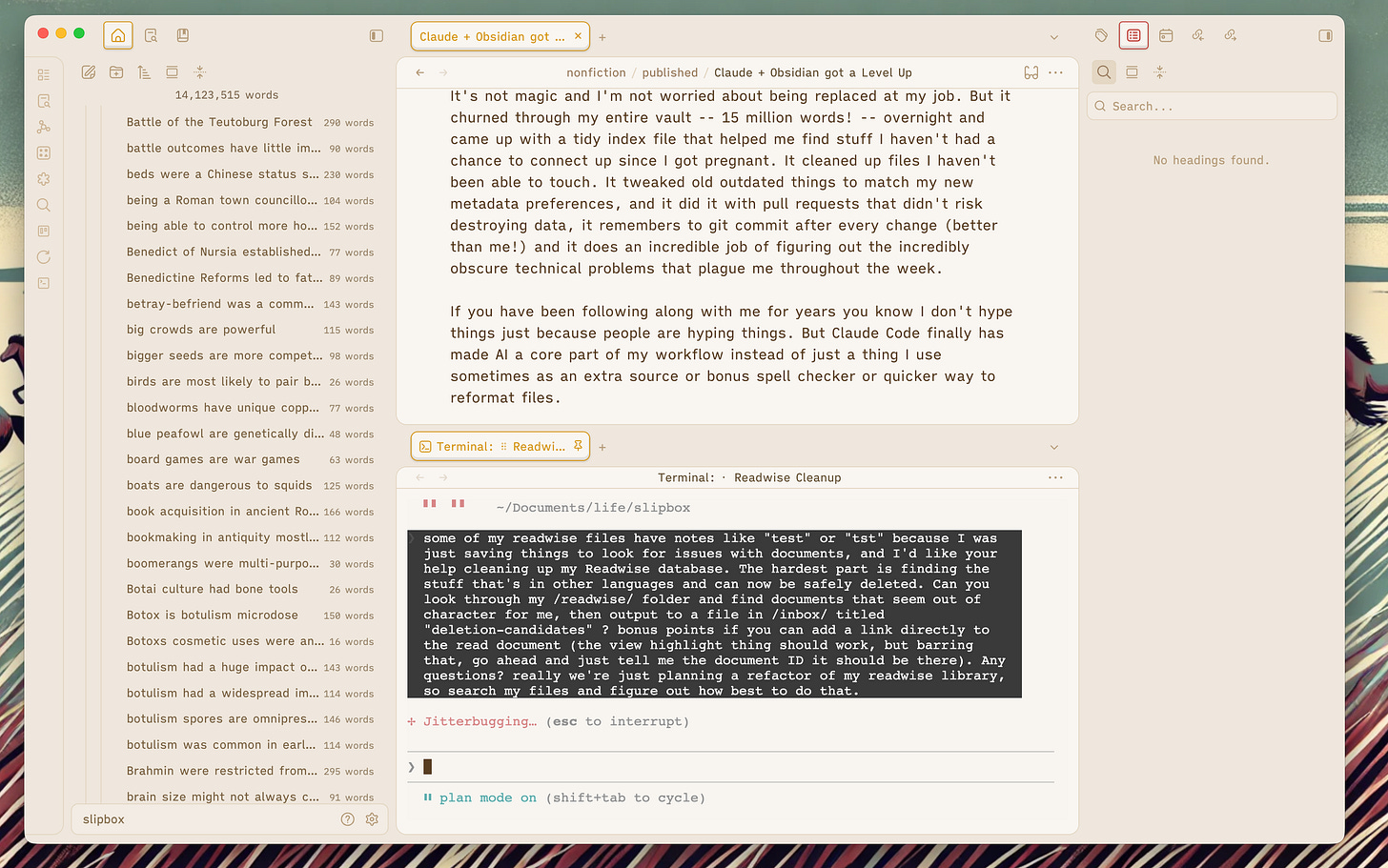The width and height of the screenshot is (1388, 868).
Task: Click the flower-shaped icon in the ribbon
Action: (x=44, y=178)
